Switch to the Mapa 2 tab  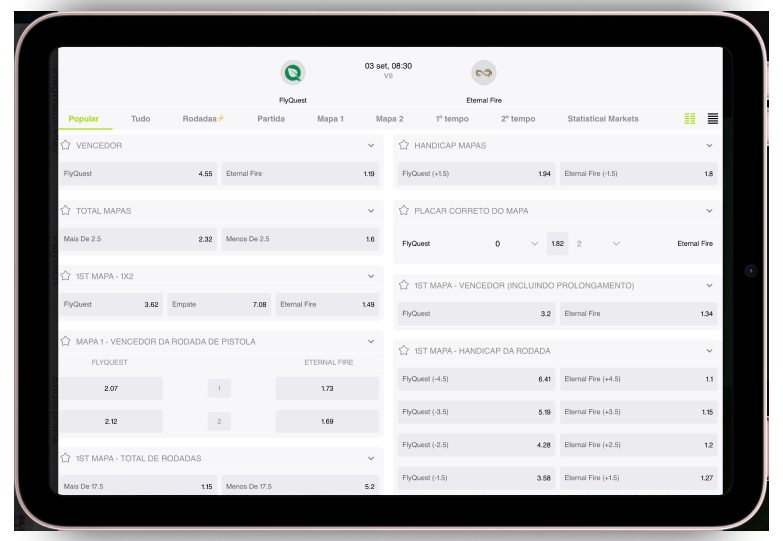390,119
